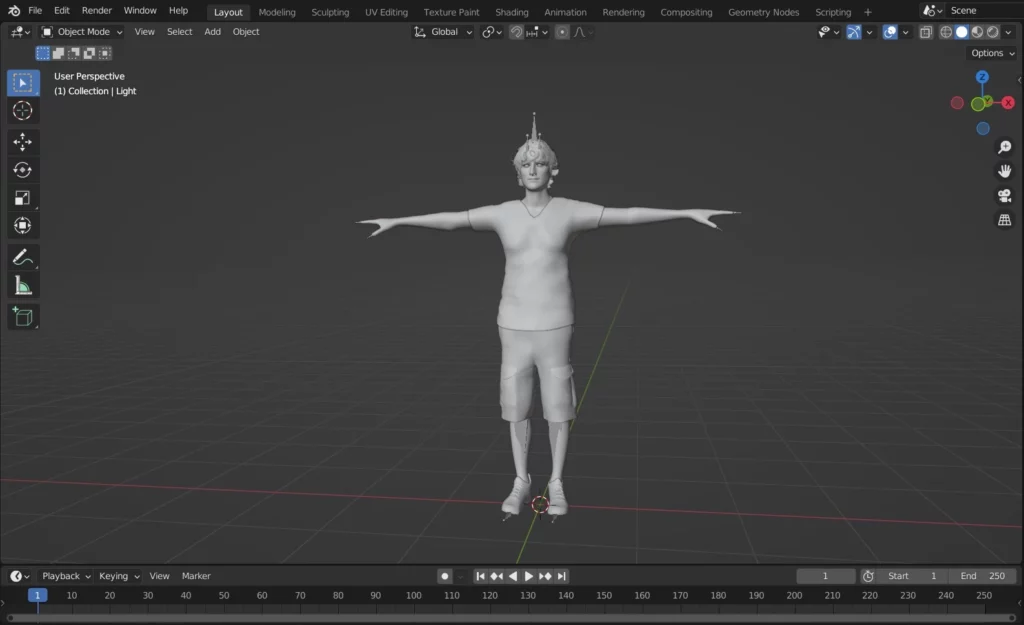Choose invert selection mode icon
1024x625 pixels.
coord(89,53)
